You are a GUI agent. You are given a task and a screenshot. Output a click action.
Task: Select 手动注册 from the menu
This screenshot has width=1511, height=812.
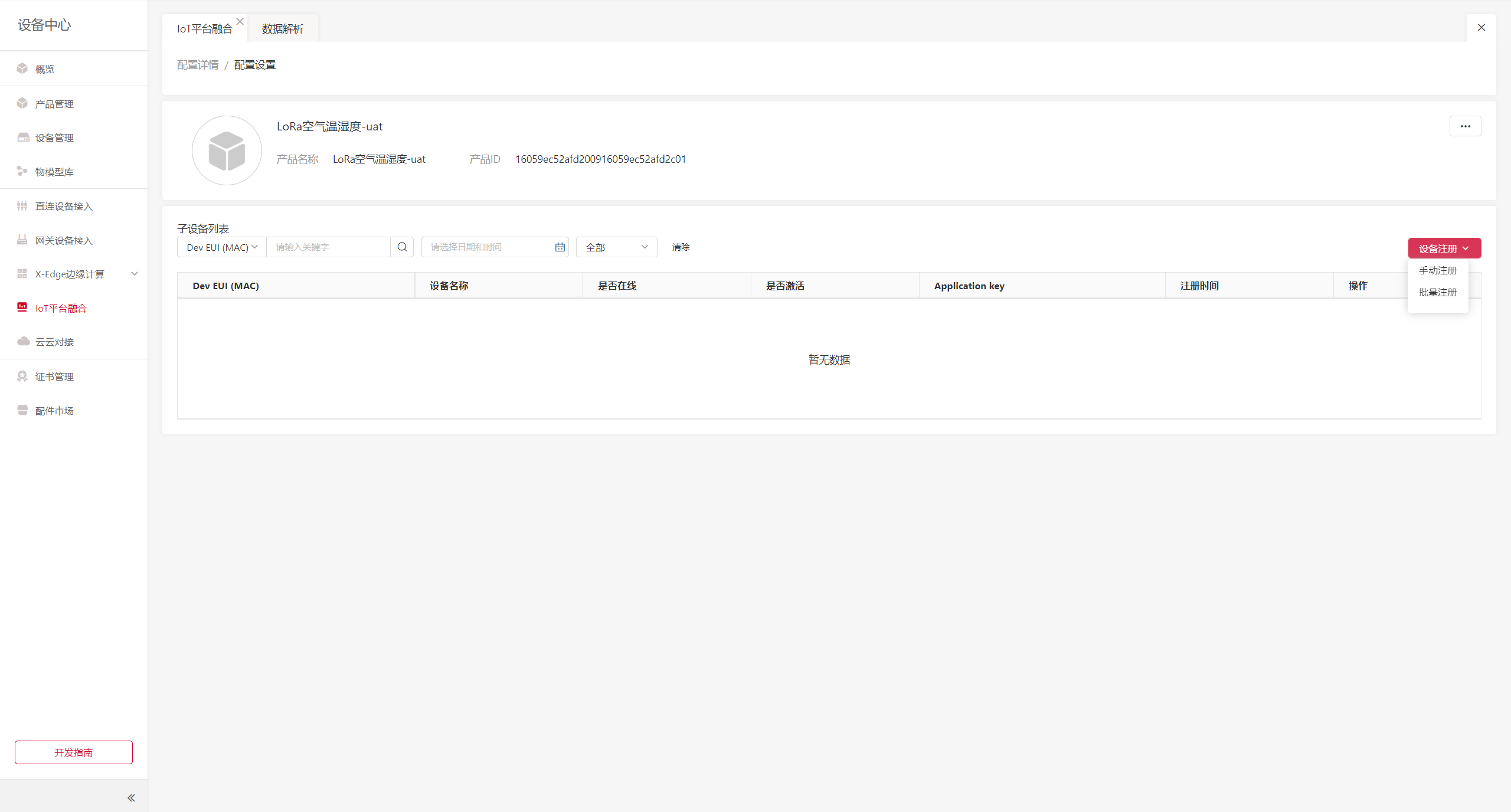pos(1437,270)
